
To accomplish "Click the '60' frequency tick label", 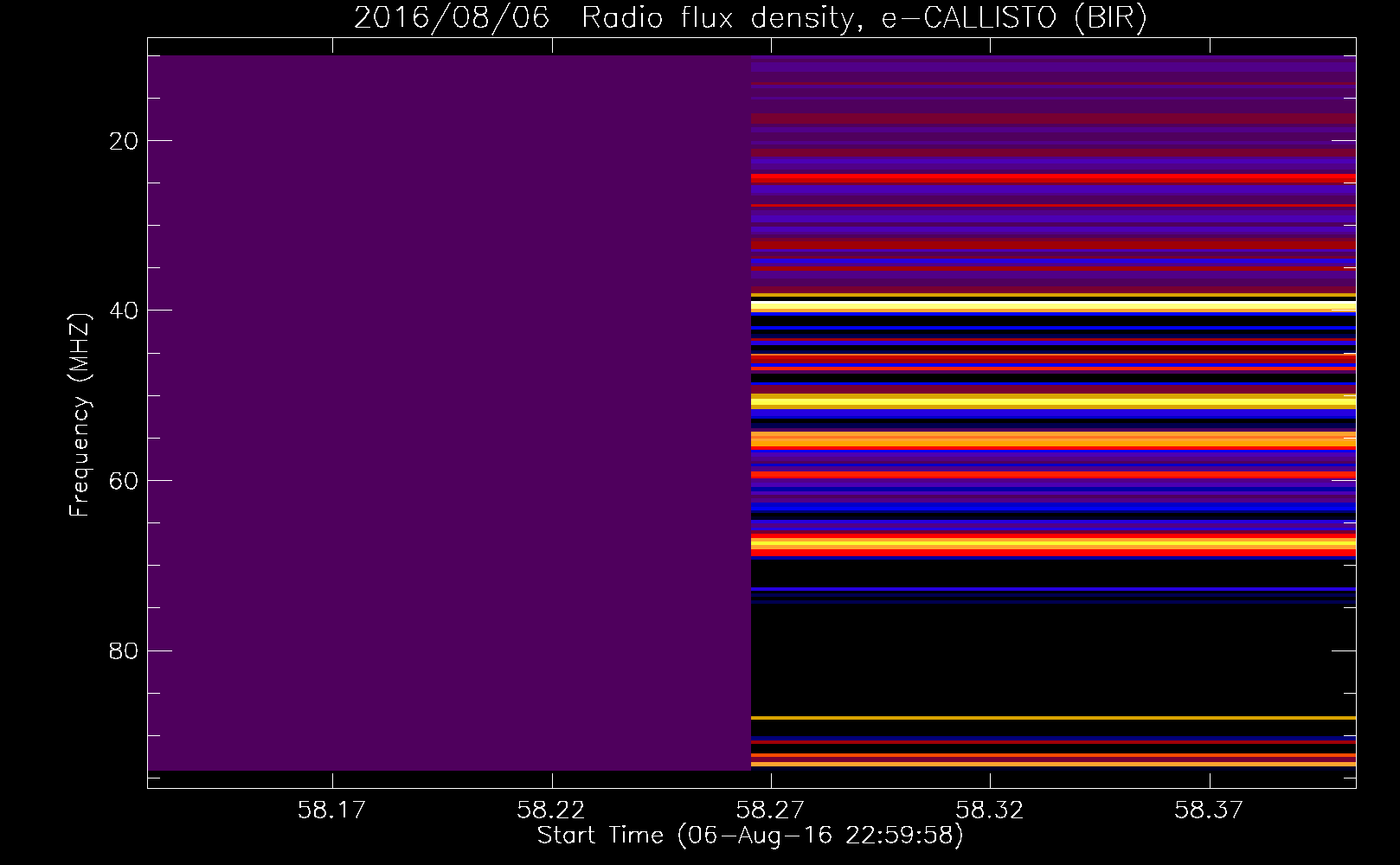I will (124, 481).
